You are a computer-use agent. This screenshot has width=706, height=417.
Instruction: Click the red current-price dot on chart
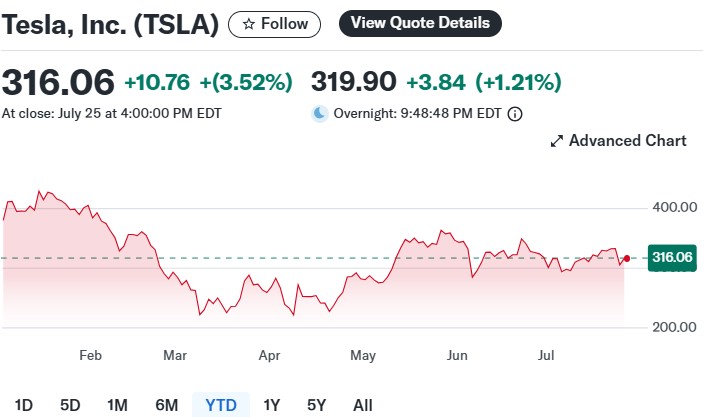click(627, 258)
